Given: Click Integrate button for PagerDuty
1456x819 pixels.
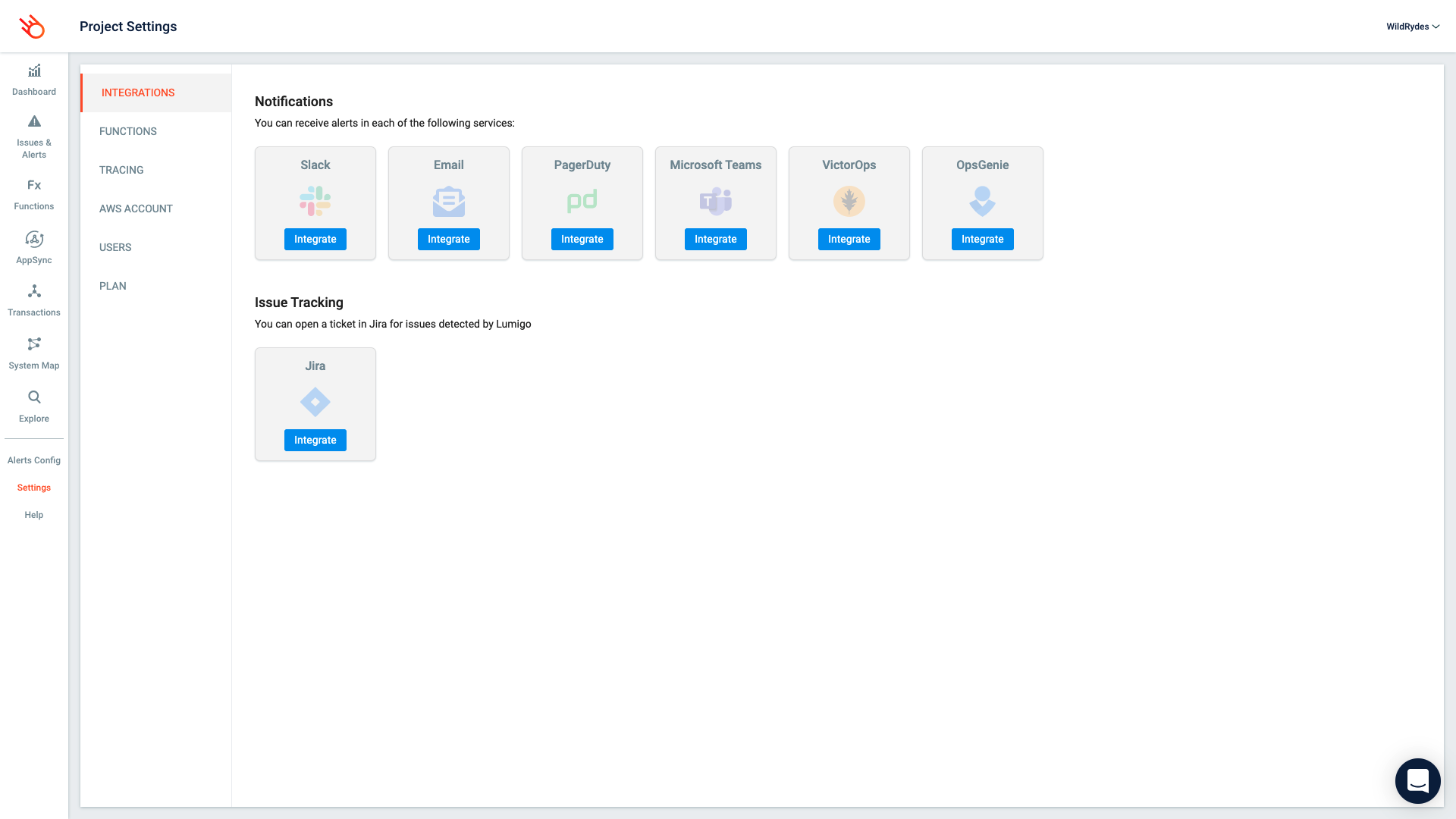Looking at the screenshot, I should tap(582, 239).
